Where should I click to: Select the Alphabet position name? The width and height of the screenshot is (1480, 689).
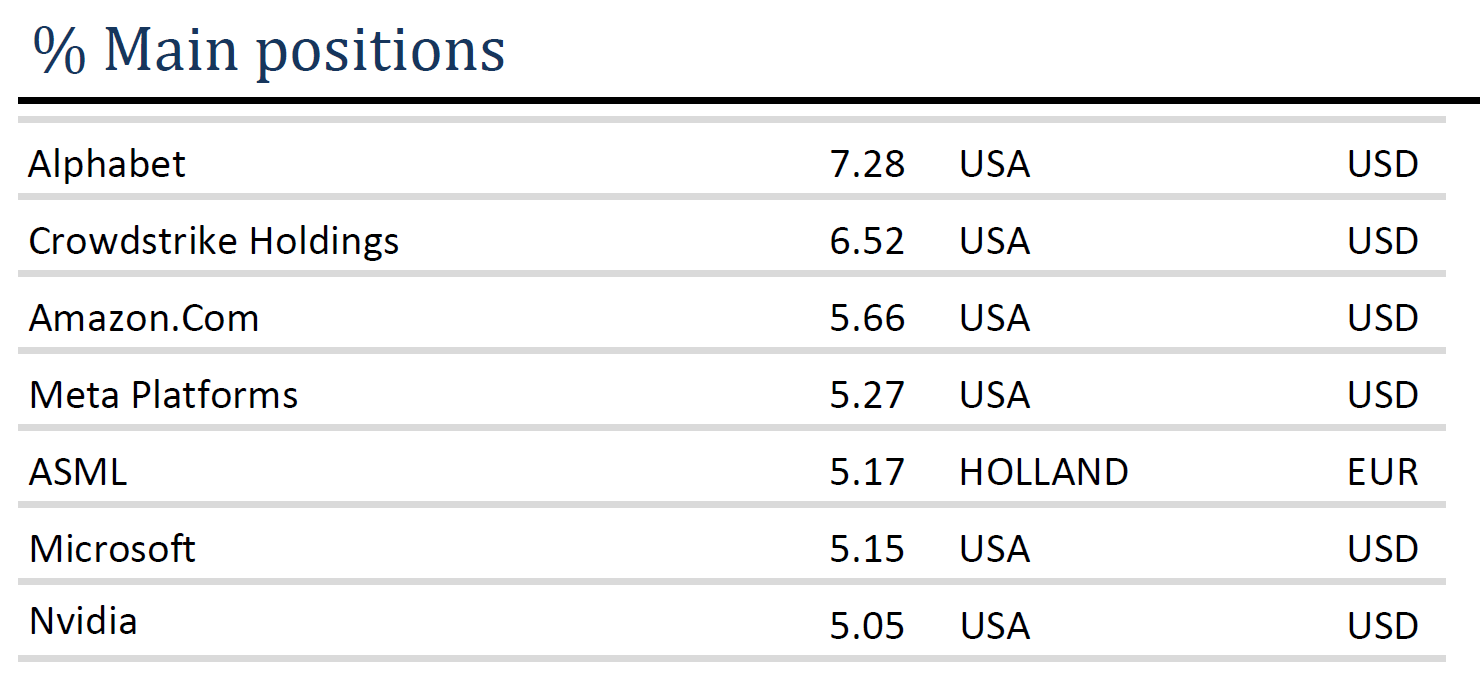point(107,164)
